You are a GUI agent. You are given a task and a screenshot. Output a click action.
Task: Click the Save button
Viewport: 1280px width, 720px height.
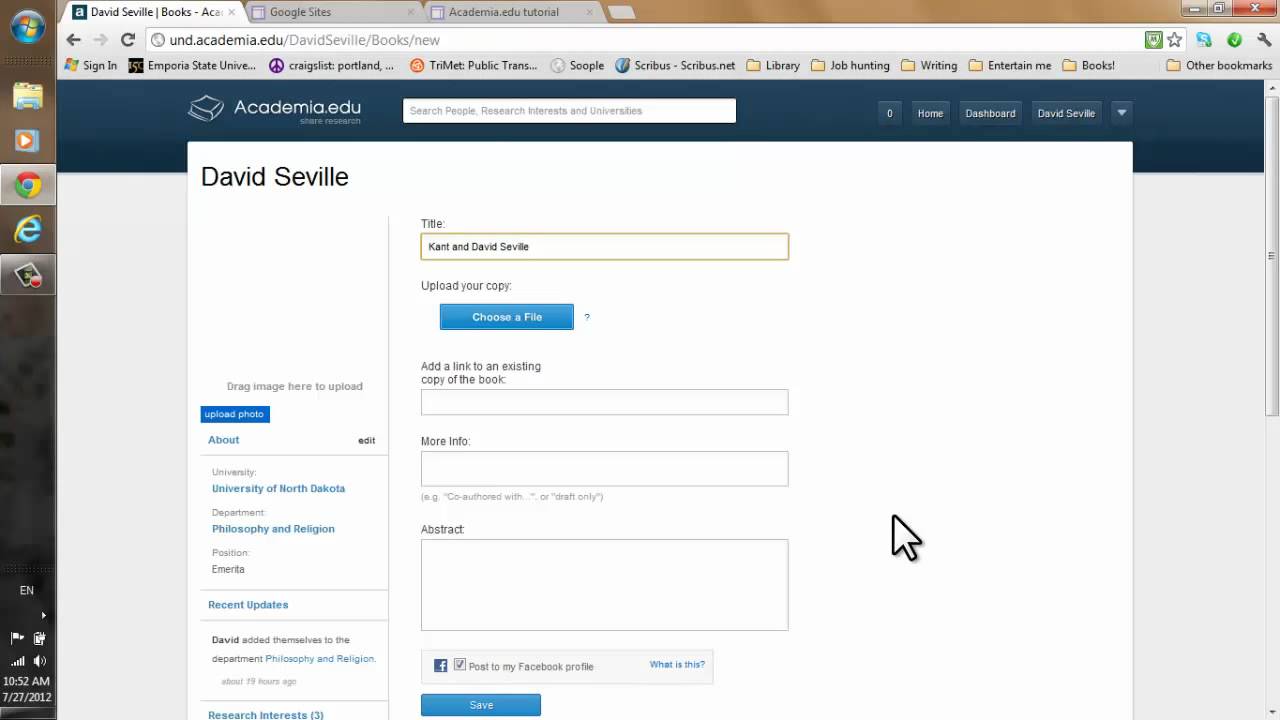click(x=481, y=705)
